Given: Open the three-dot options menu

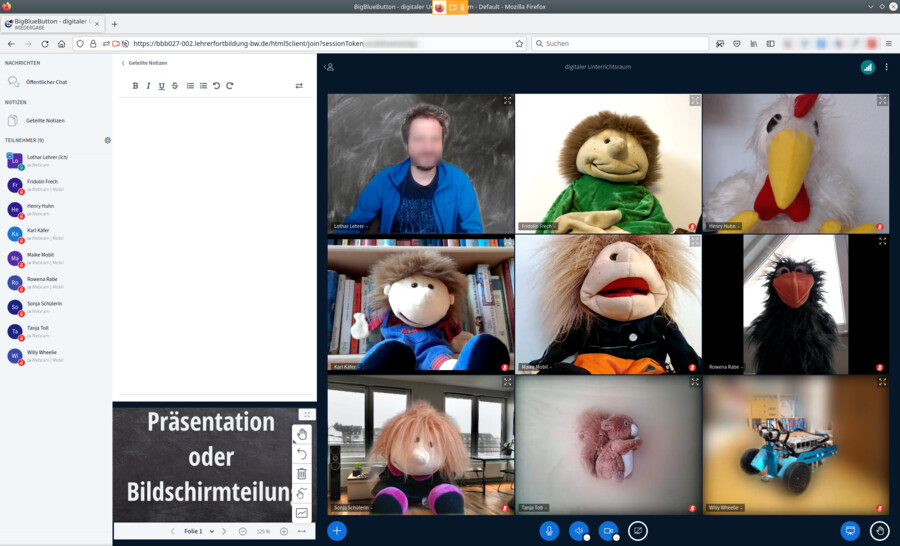Looking at the screenshot, I should pyautogui.click(x=886, y=67).
